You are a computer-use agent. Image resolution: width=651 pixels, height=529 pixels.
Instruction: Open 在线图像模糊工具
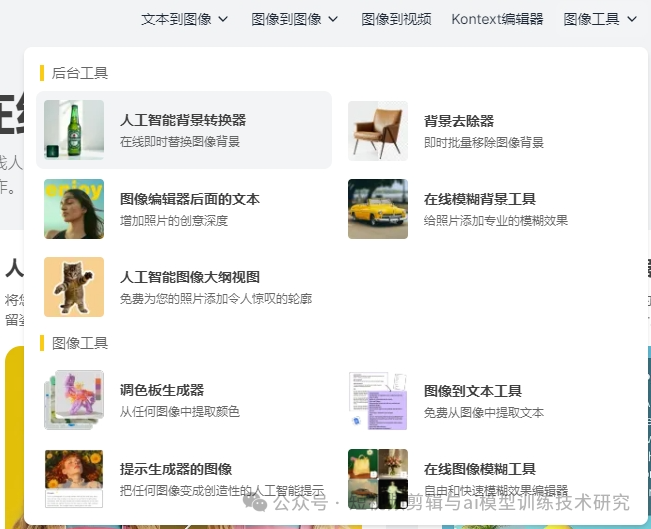pos(480,469)
